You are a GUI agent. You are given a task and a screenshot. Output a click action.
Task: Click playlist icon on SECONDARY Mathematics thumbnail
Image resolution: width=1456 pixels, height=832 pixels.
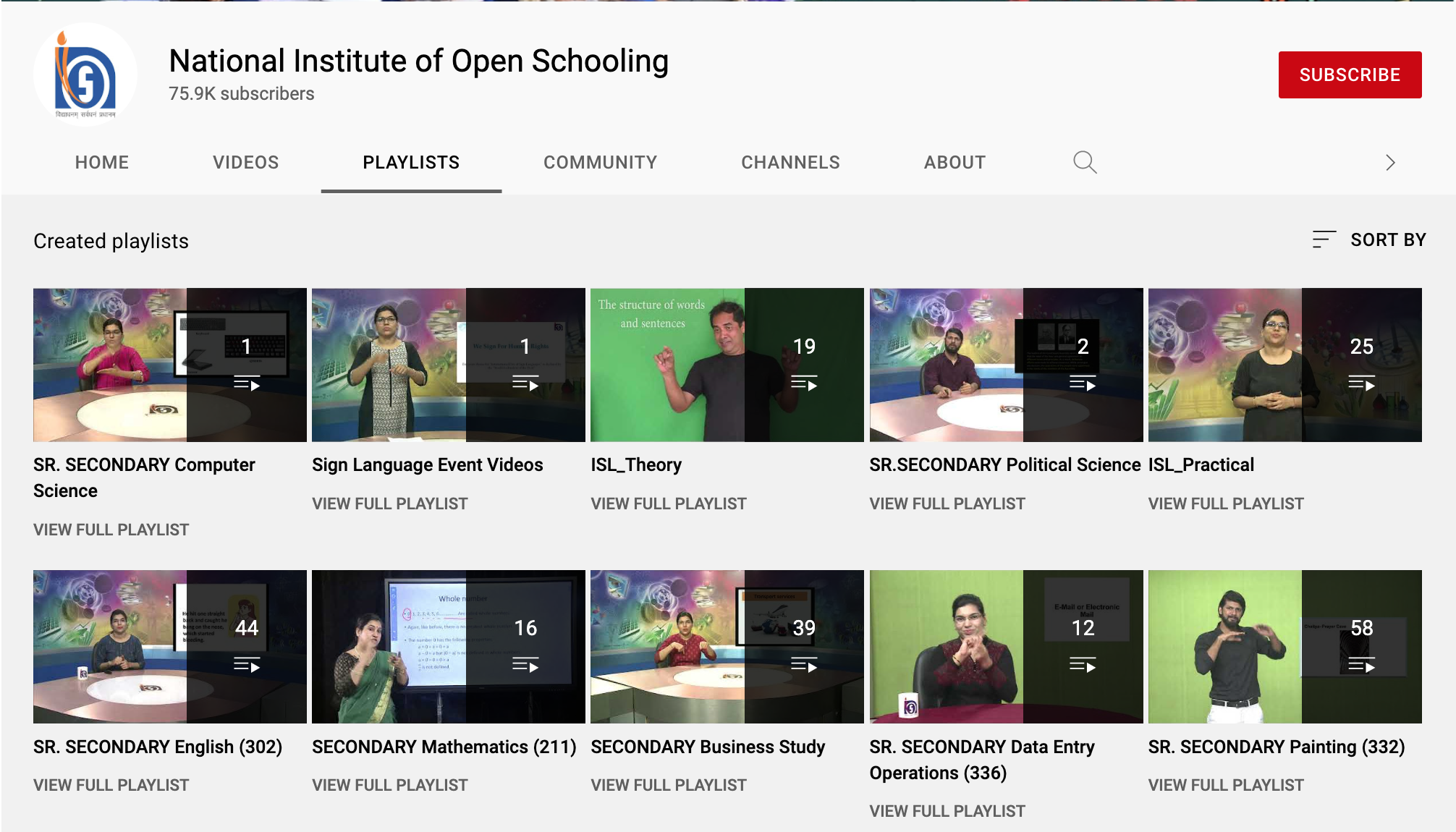point(525,665)
